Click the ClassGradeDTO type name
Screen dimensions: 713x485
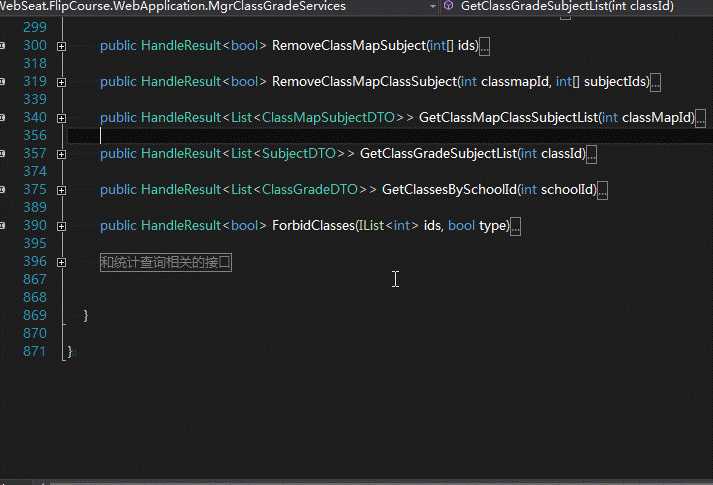coord(310,189)
